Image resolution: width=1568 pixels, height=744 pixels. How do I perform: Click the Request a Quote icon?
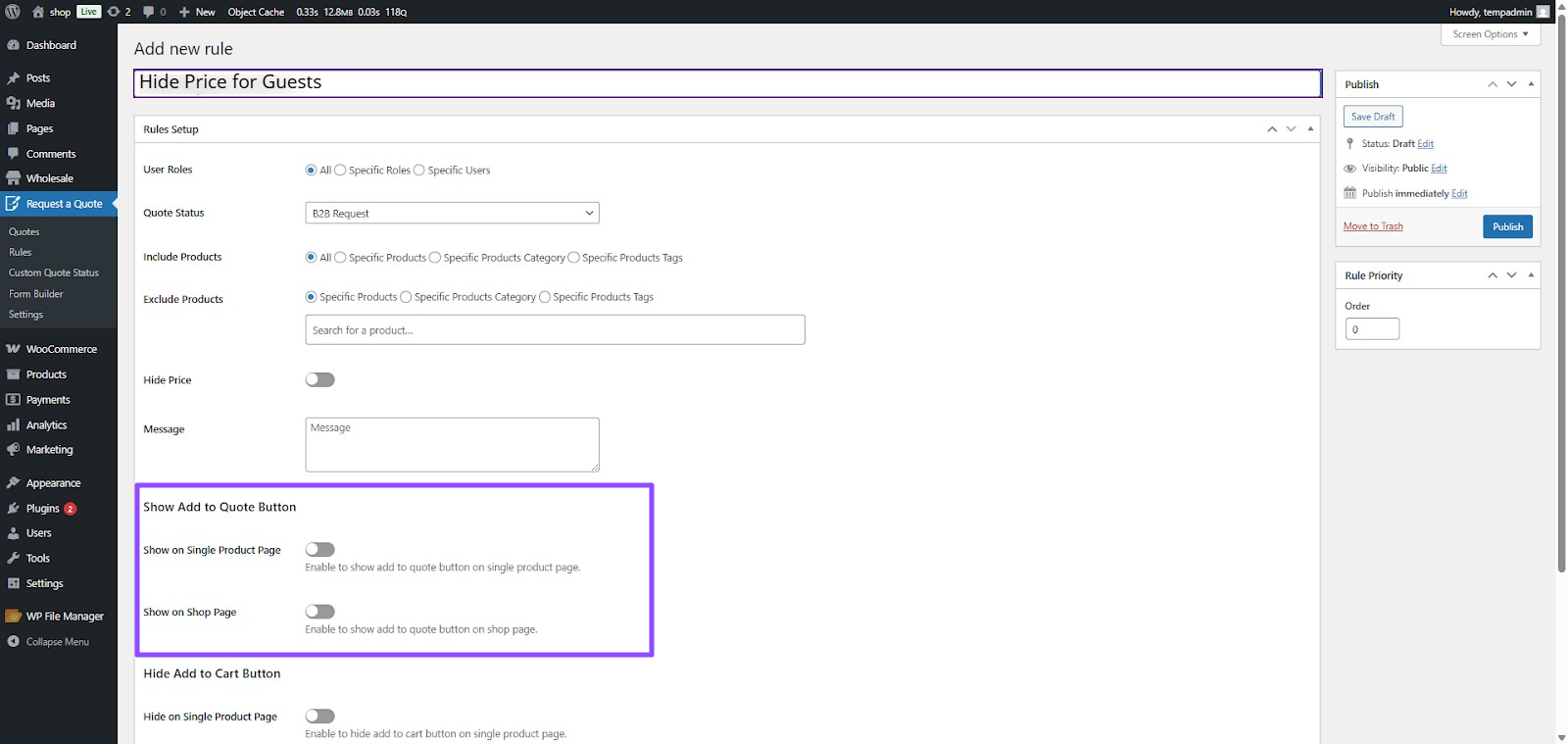13,204
